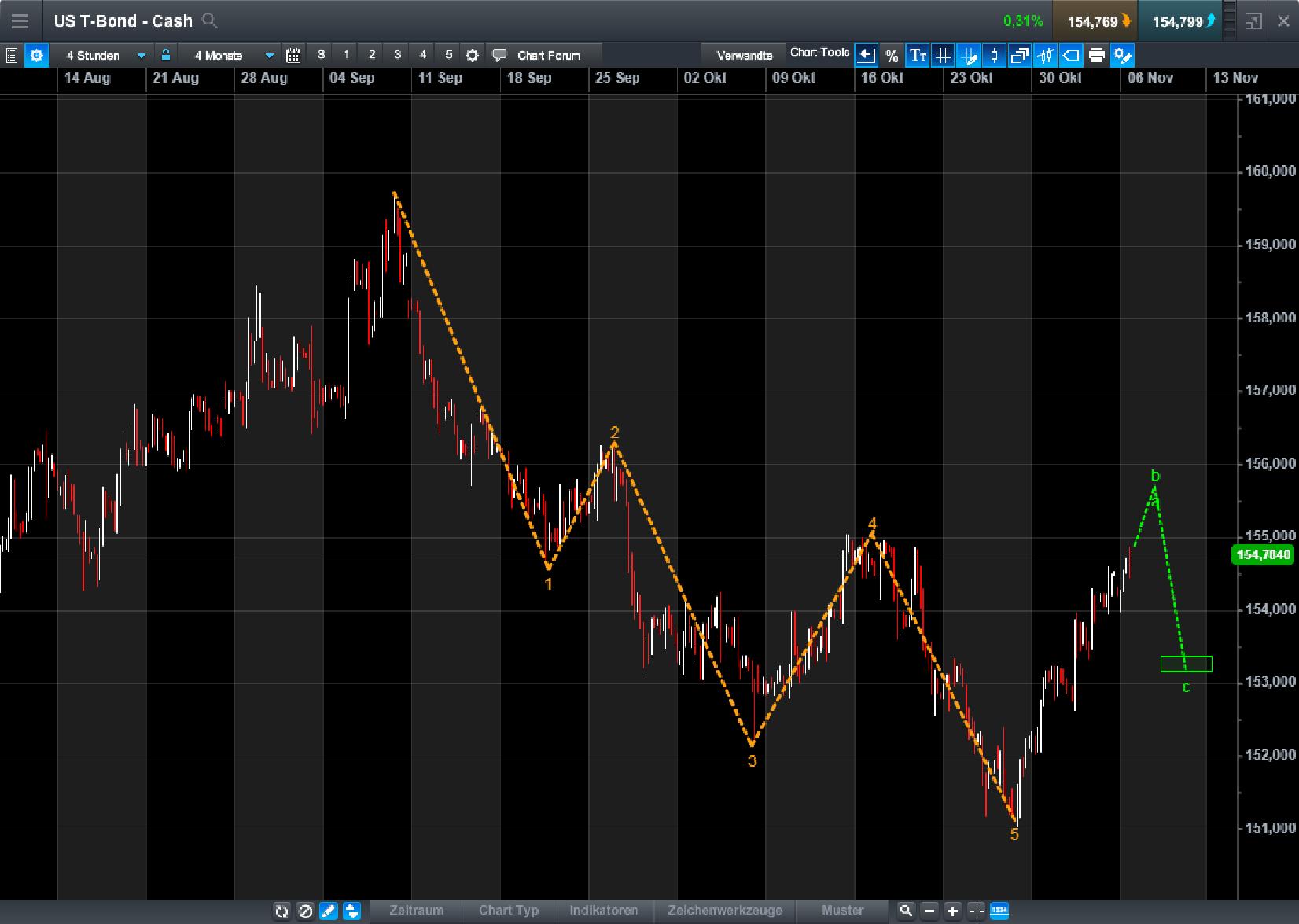Click the zoom plus control
Screen dimensions: 1299x924
click(x=951, y=911)
